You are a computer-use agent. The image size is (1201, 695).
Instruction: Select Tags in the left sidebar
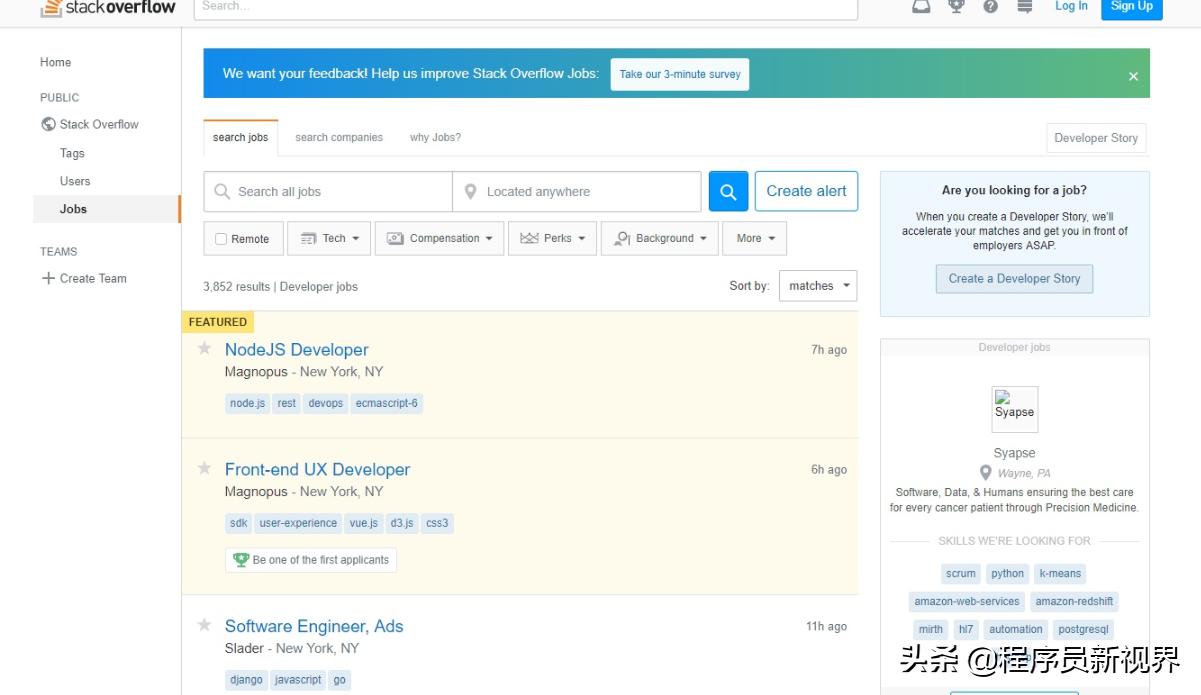(x=72, y=153)
